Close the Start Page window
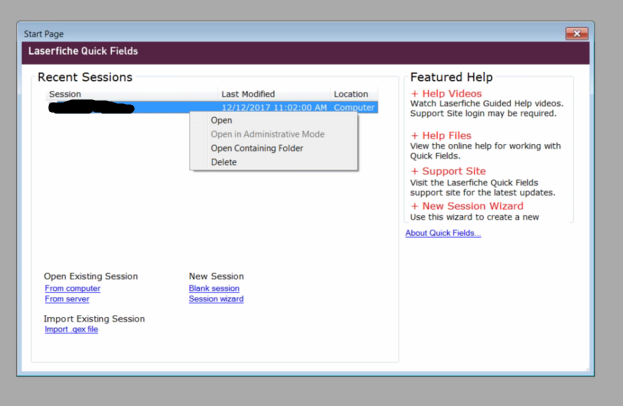 coord(577,34)
